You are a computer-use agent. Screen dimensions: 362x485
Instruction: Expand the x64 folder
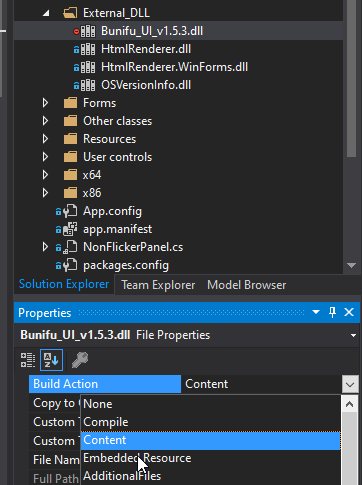pyautogui.click(x=46, y=175)
